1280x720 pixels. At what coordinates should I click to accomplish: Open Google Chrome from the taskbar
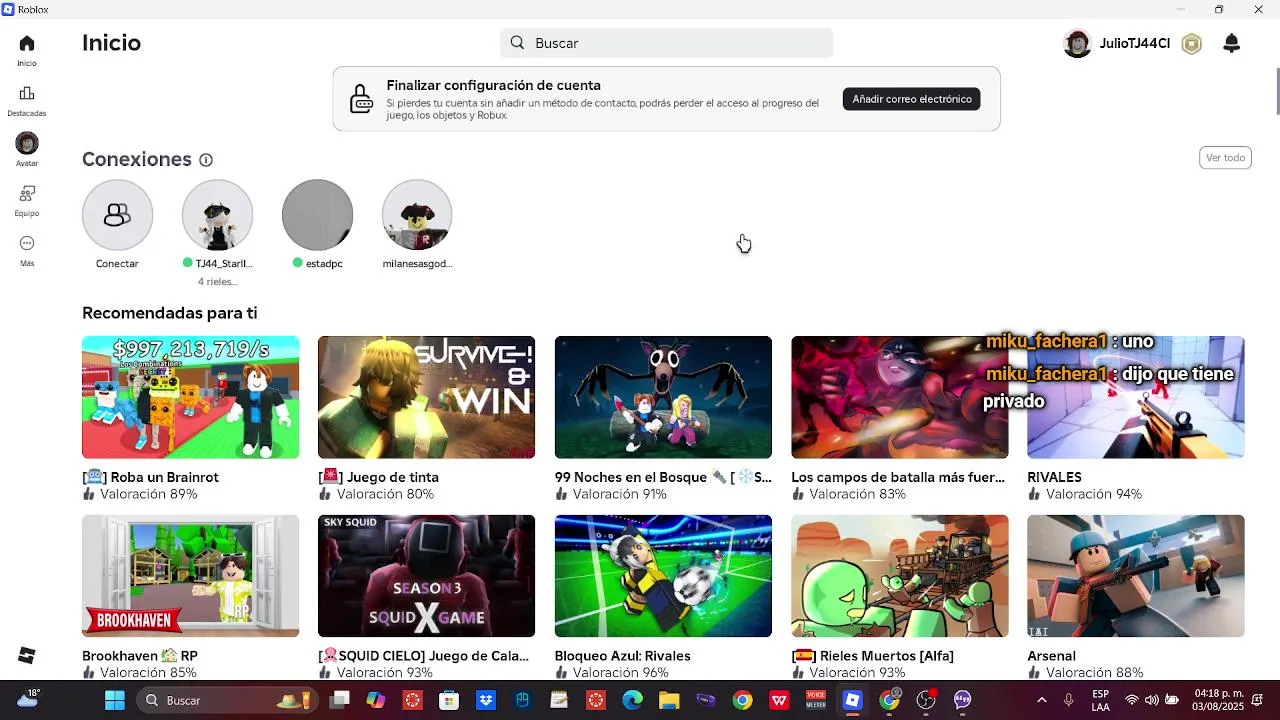coord(742,700)
